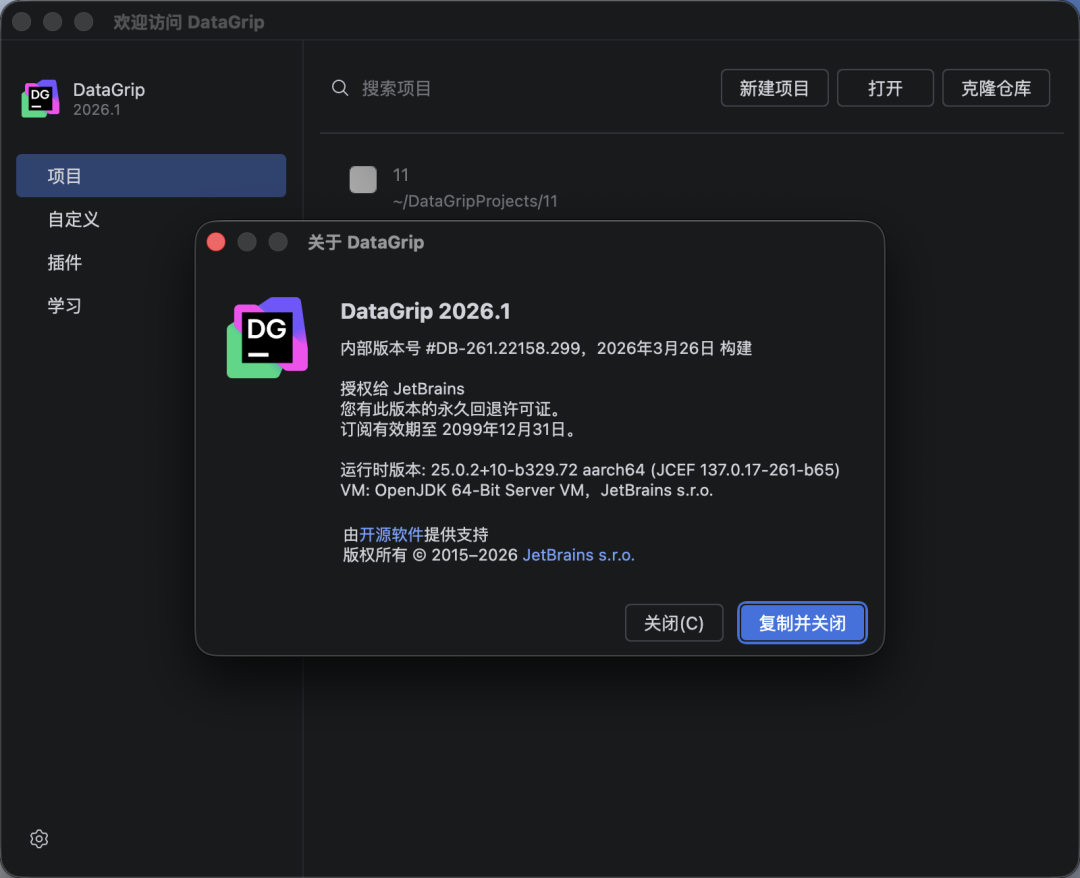Click the gray icon of project 11
The width and height of the screenshot is (1080, 878).
363,180
